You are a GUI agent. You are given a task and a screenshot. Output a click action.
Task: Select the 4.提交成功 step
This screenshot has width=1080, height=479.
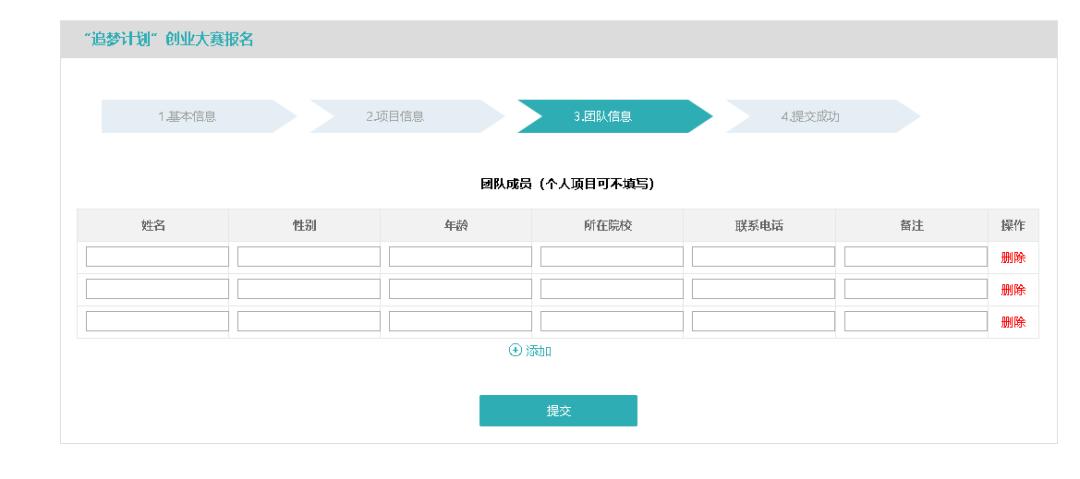(811, 117)
